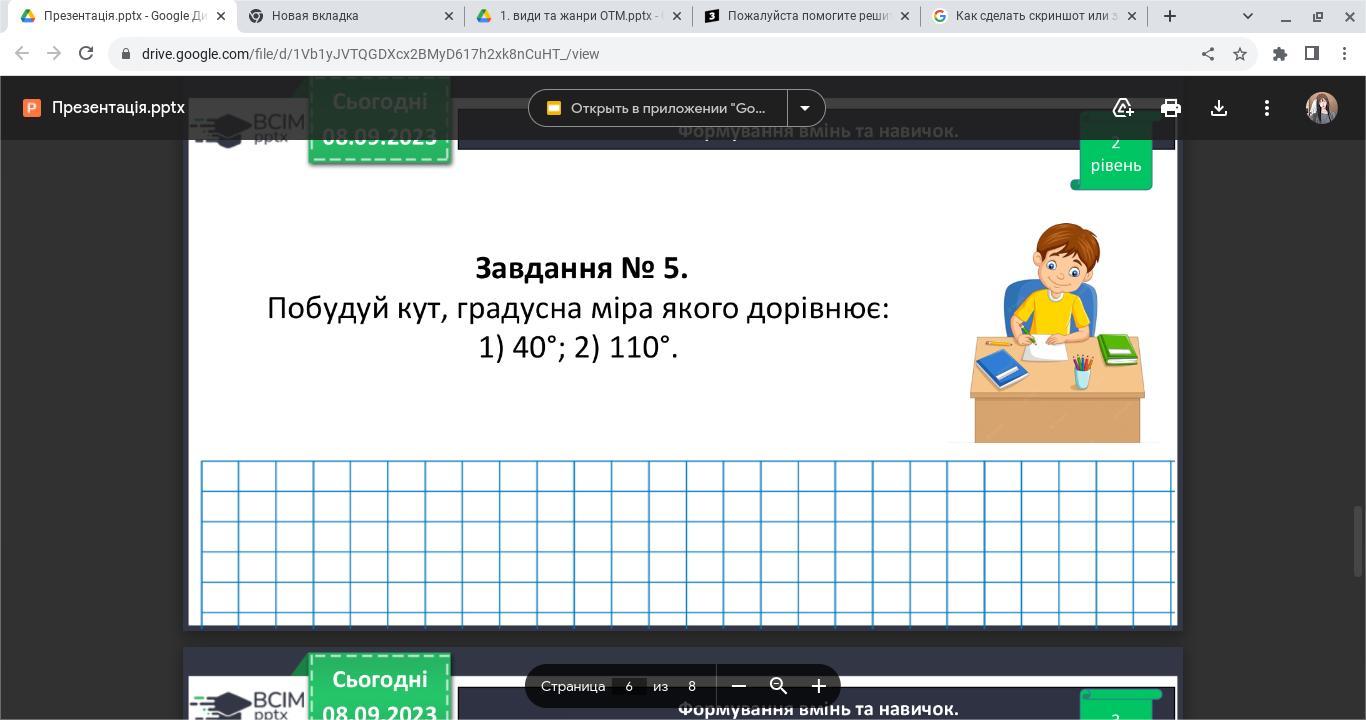Open the Google account avatar
1366x720 pixels.
tap(1322, 108)
